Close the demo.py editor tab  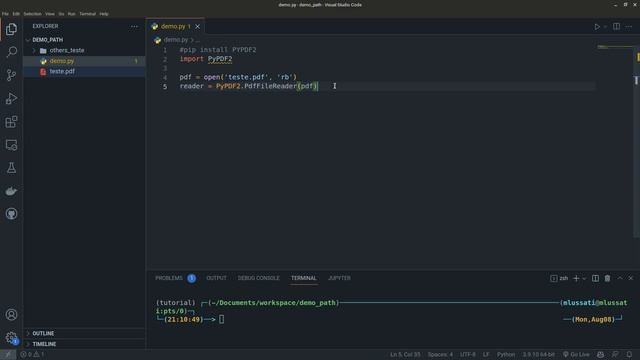pyautogui.click(x=198, y=27)
